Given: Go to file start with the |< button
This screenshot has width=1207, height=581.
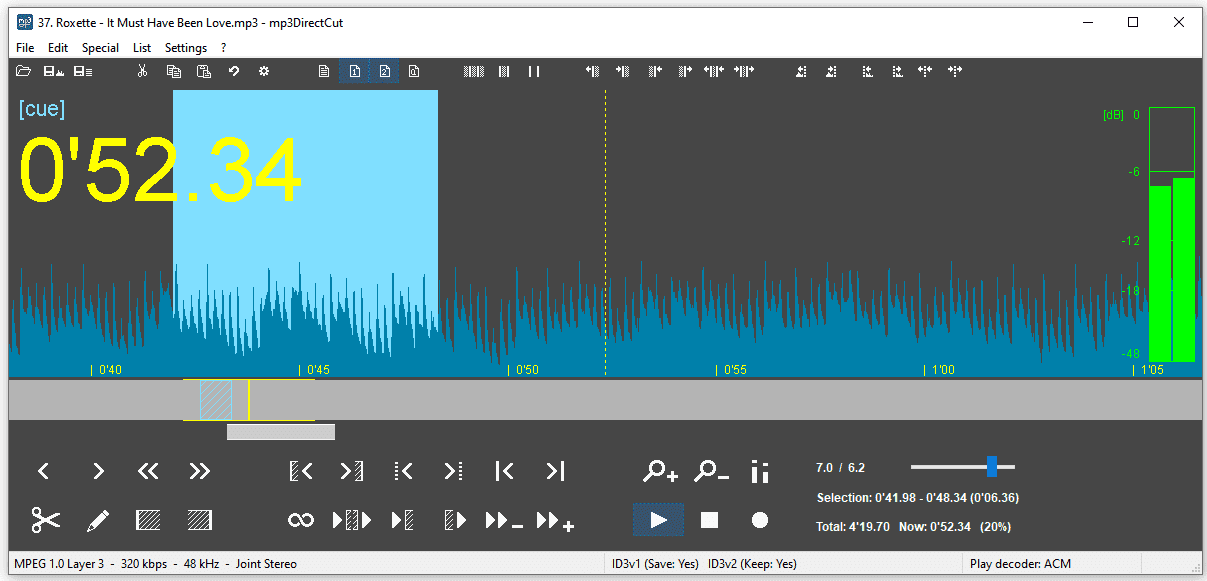Looking at the screenshot, I should tap(505, 471).
